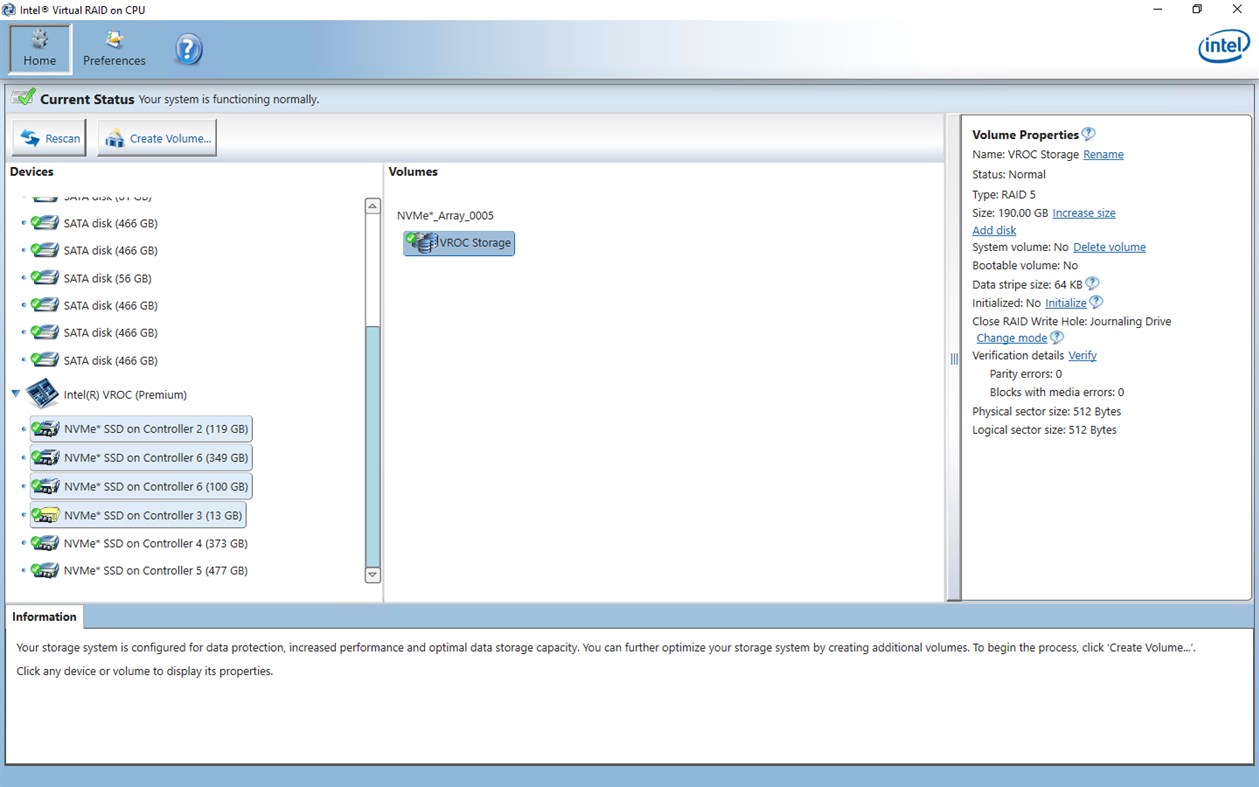This screenshot has width=1259, height=787.
Task: Click the help icon beside Initialize
Action: [x=1097, y=301]
